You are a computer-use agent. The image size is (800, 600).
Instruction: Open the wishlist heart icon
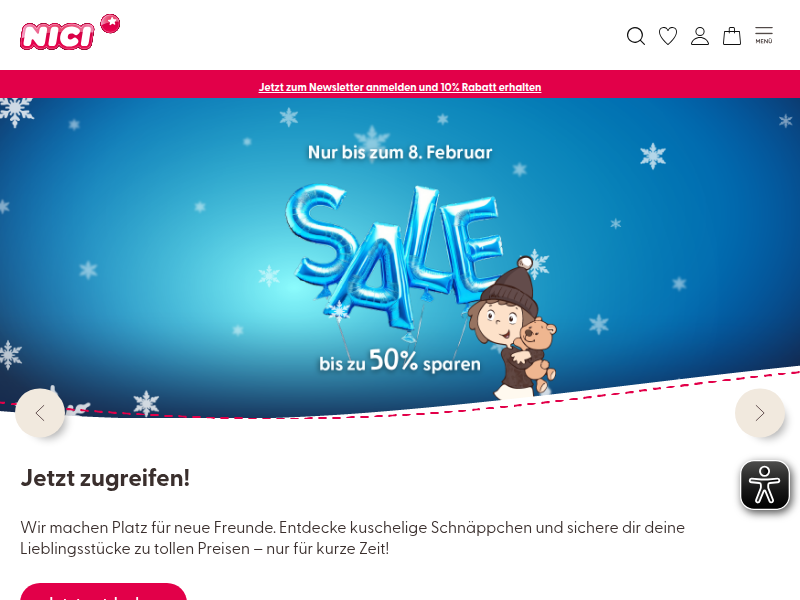(x=668, y=36)
